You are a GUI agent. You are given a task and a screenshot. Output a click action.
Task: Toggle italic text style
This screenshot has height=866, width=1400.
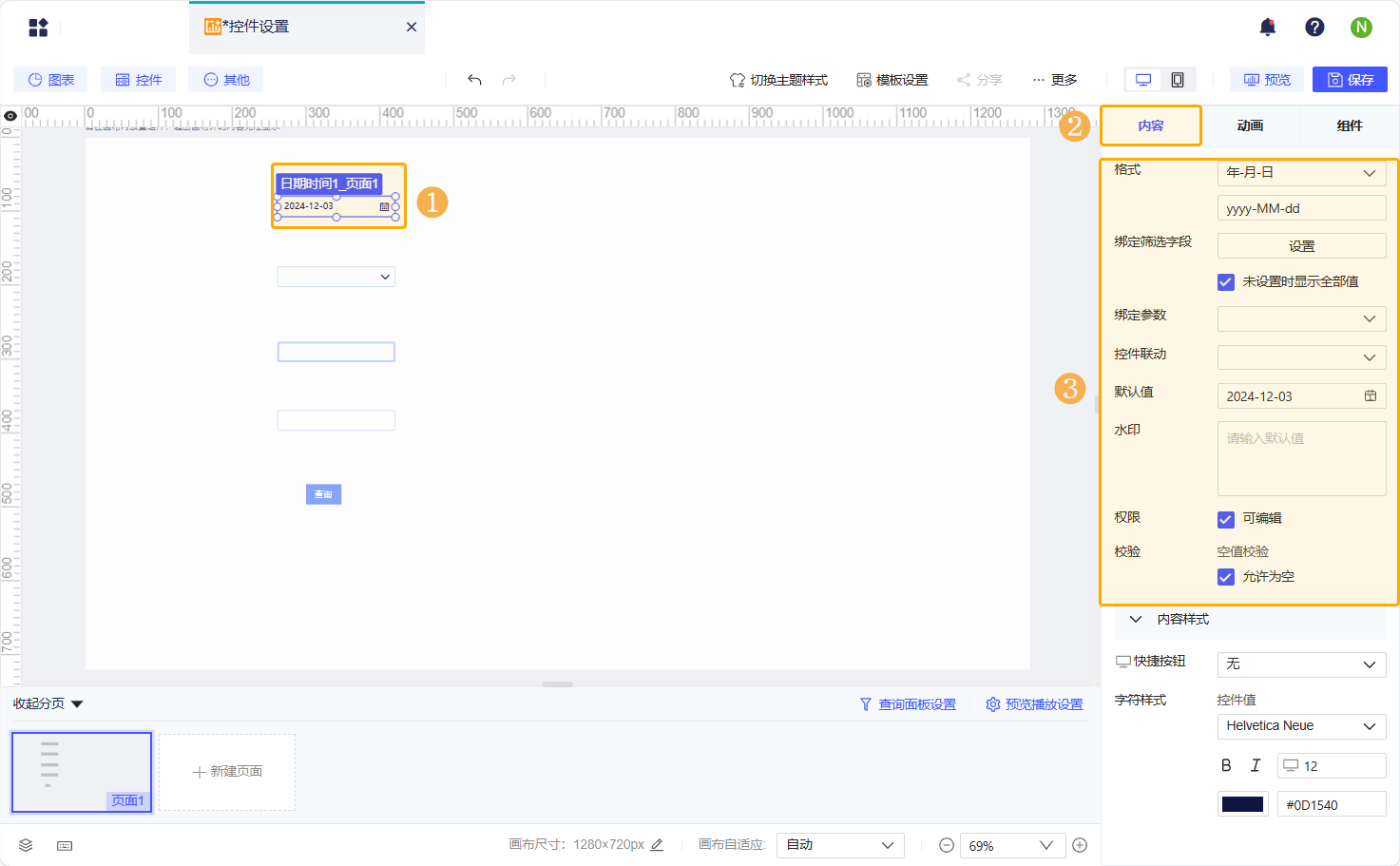[1255, 765]
